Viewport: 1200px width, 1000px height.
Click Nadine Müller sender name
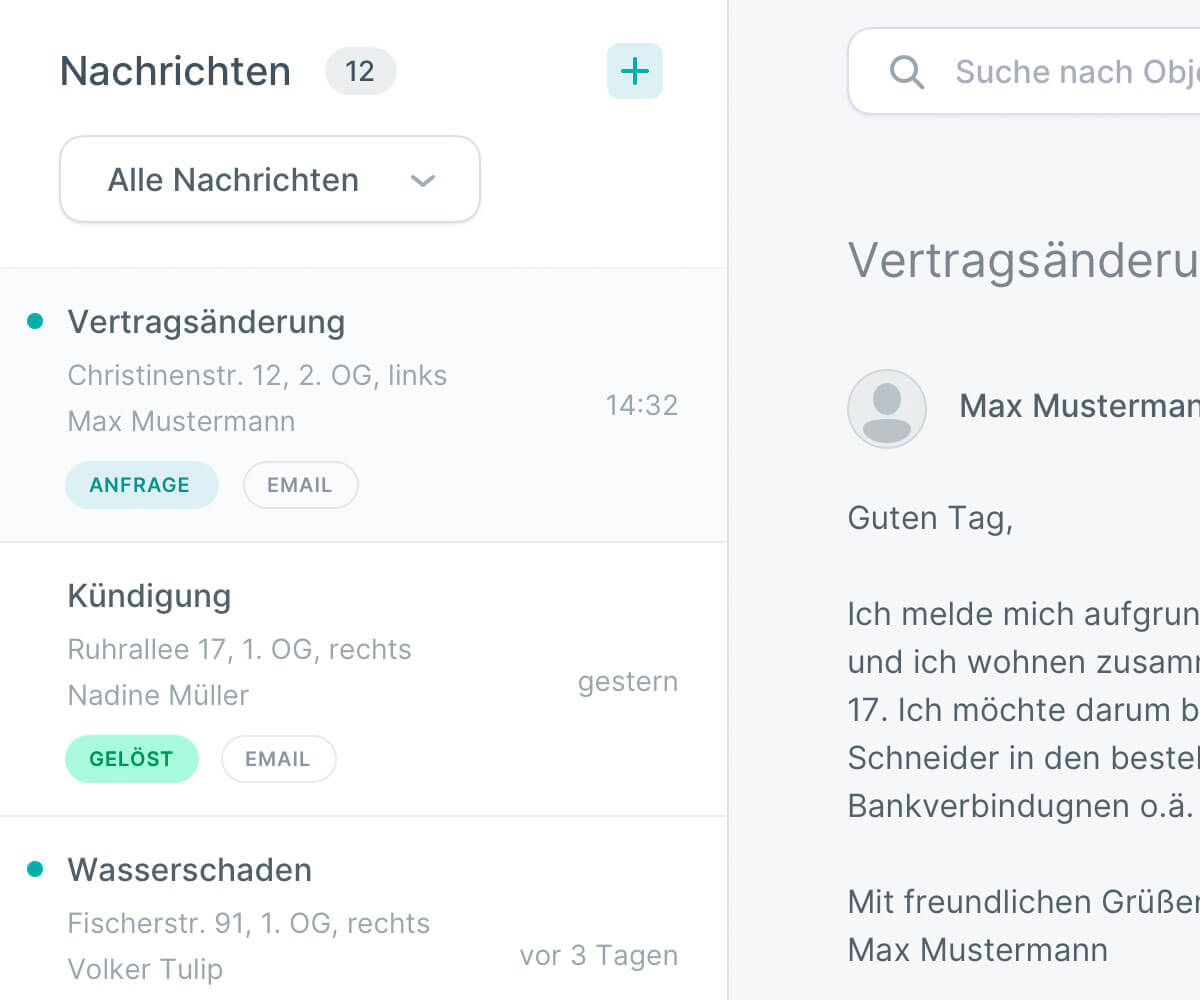point(158,695)
